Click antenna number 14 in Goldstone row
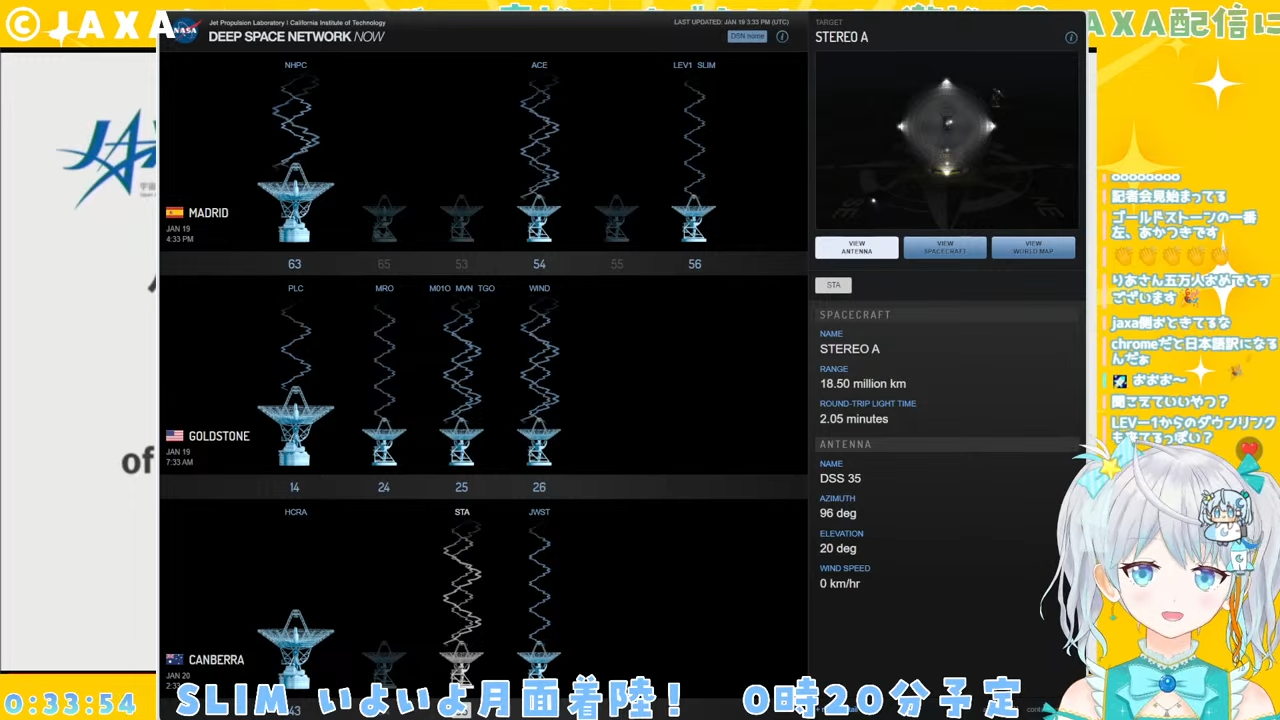The height and width of the screenshot is (720, 1280). [x=294, y=488]
